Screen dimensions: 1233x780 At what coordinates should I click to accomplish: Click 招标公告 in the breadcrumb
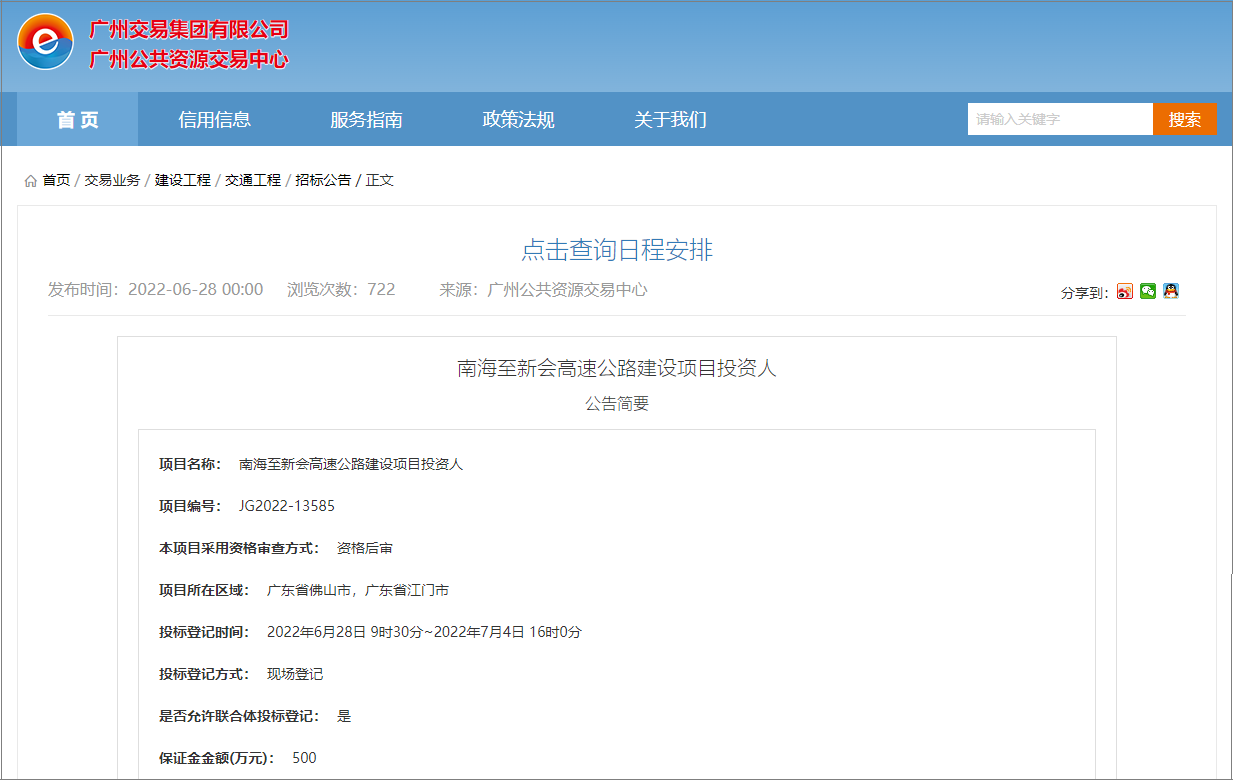pyautogui.click(x=323, y=180)
